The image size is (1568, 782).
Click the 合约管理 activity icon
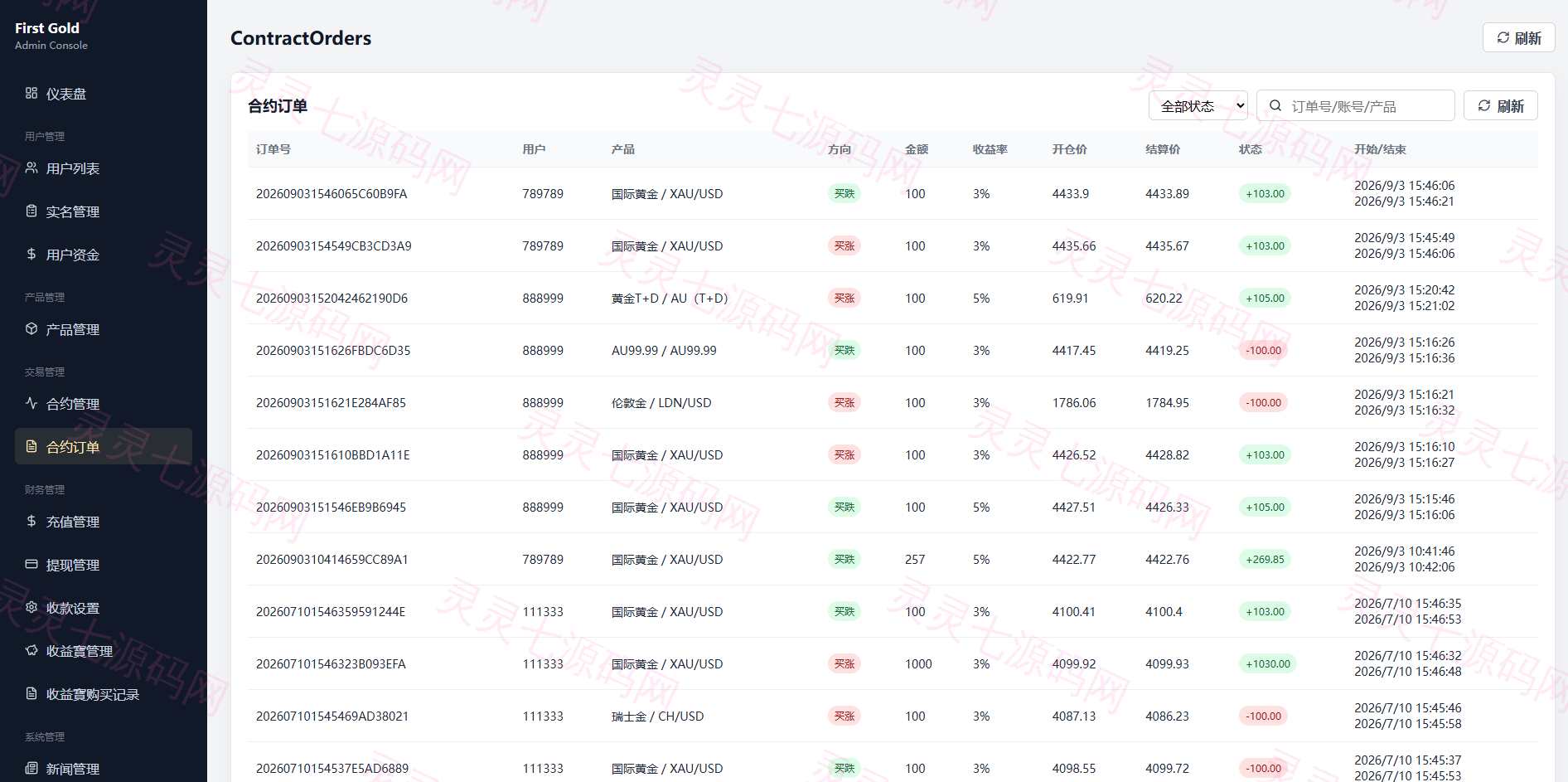[31, 403]
